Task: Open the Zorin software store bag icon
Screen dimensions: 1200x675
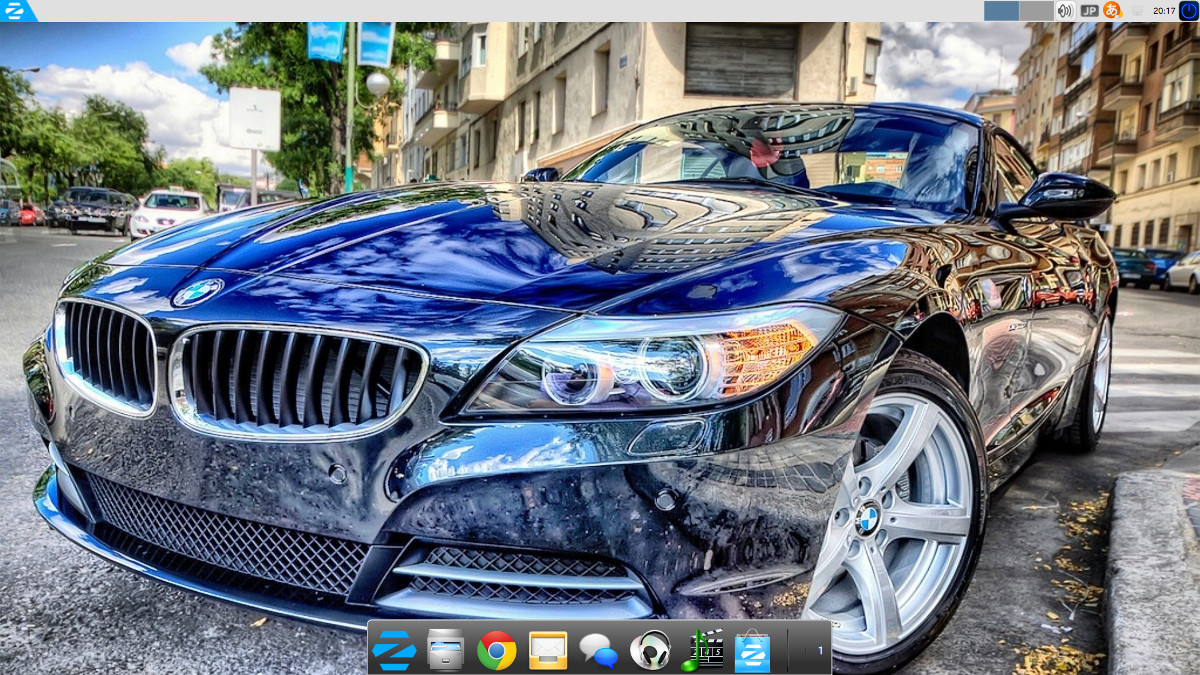Action: click(x=753, y=650)
